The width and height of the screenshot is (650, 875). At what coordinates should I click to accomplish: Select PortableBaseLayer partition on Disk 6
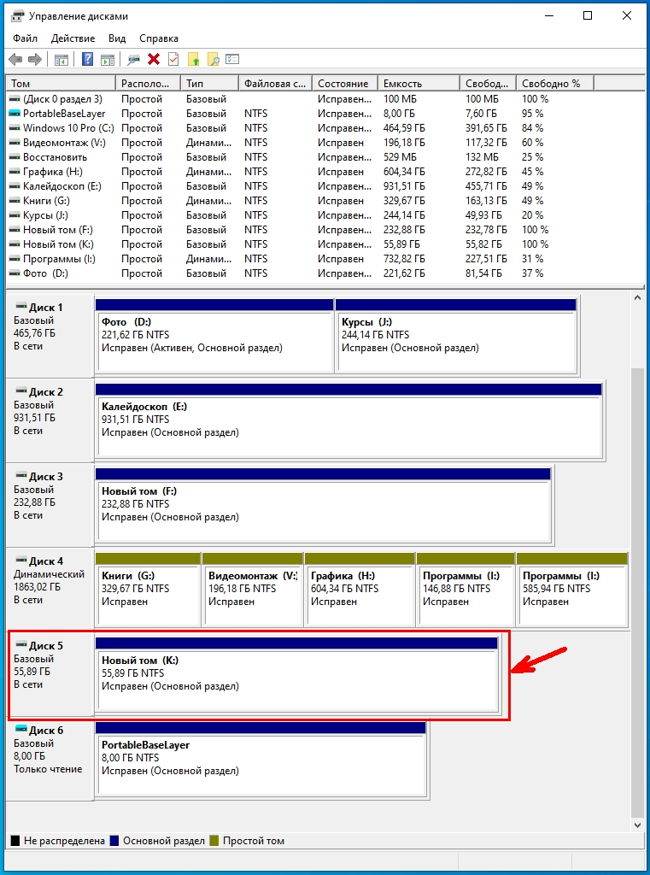click(x=261, y=759)
